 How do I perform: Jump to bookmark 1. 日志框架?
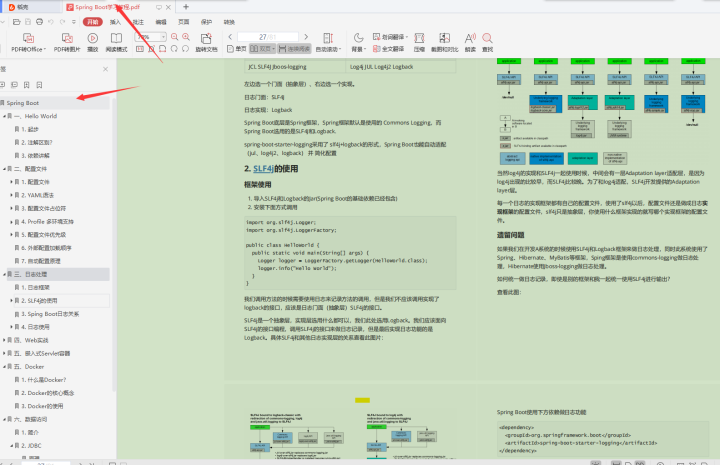point(35,287)
